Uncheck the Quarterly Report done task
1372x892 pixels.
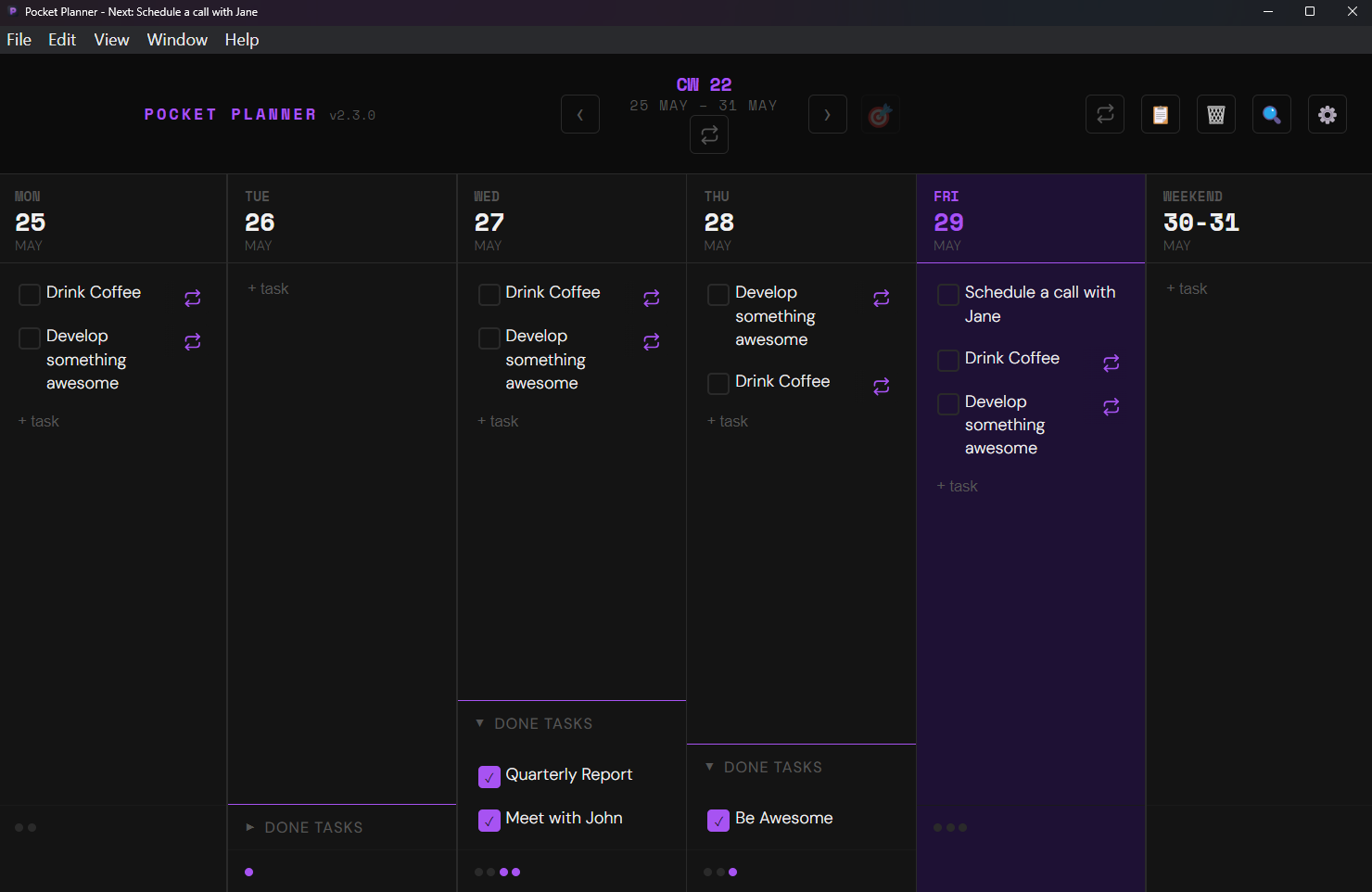point(489,777)
